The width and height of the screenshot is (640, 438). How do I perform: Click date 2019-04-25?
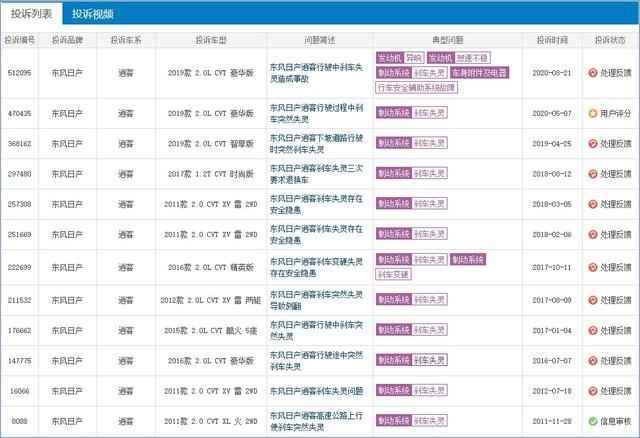552,144
